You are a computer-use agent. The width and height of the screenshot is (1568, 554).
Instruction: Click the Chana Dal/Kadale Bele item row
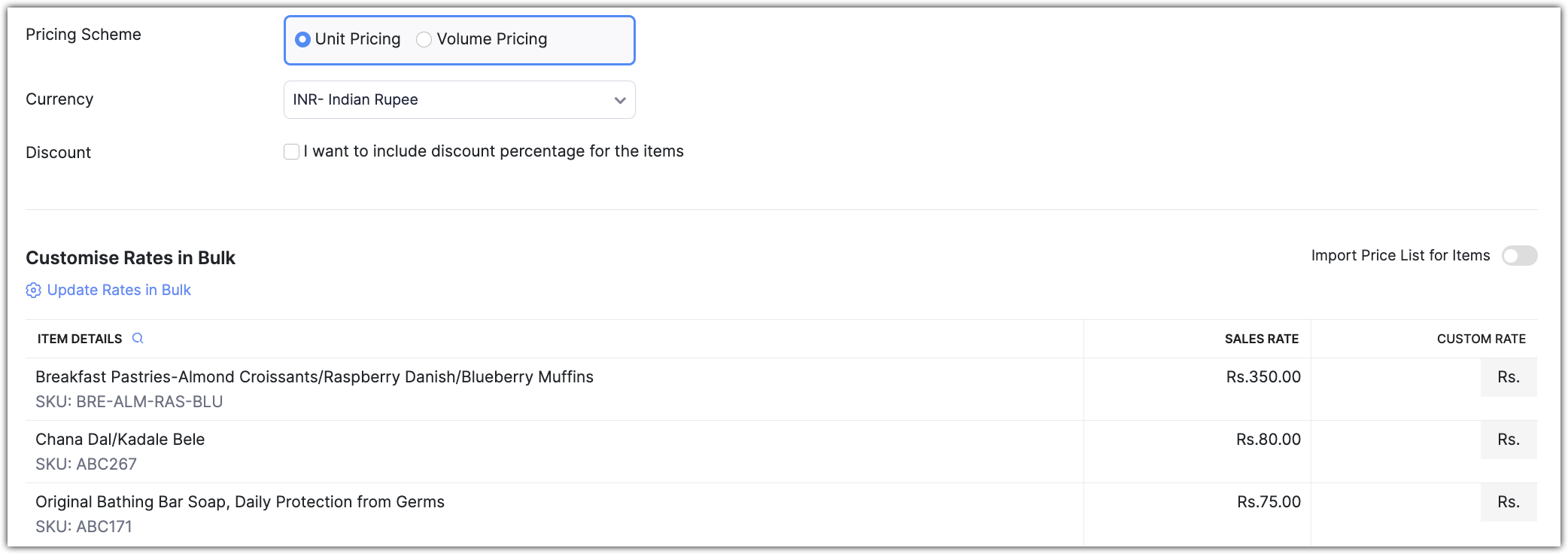pyautogui.click(x=120, y=440)
